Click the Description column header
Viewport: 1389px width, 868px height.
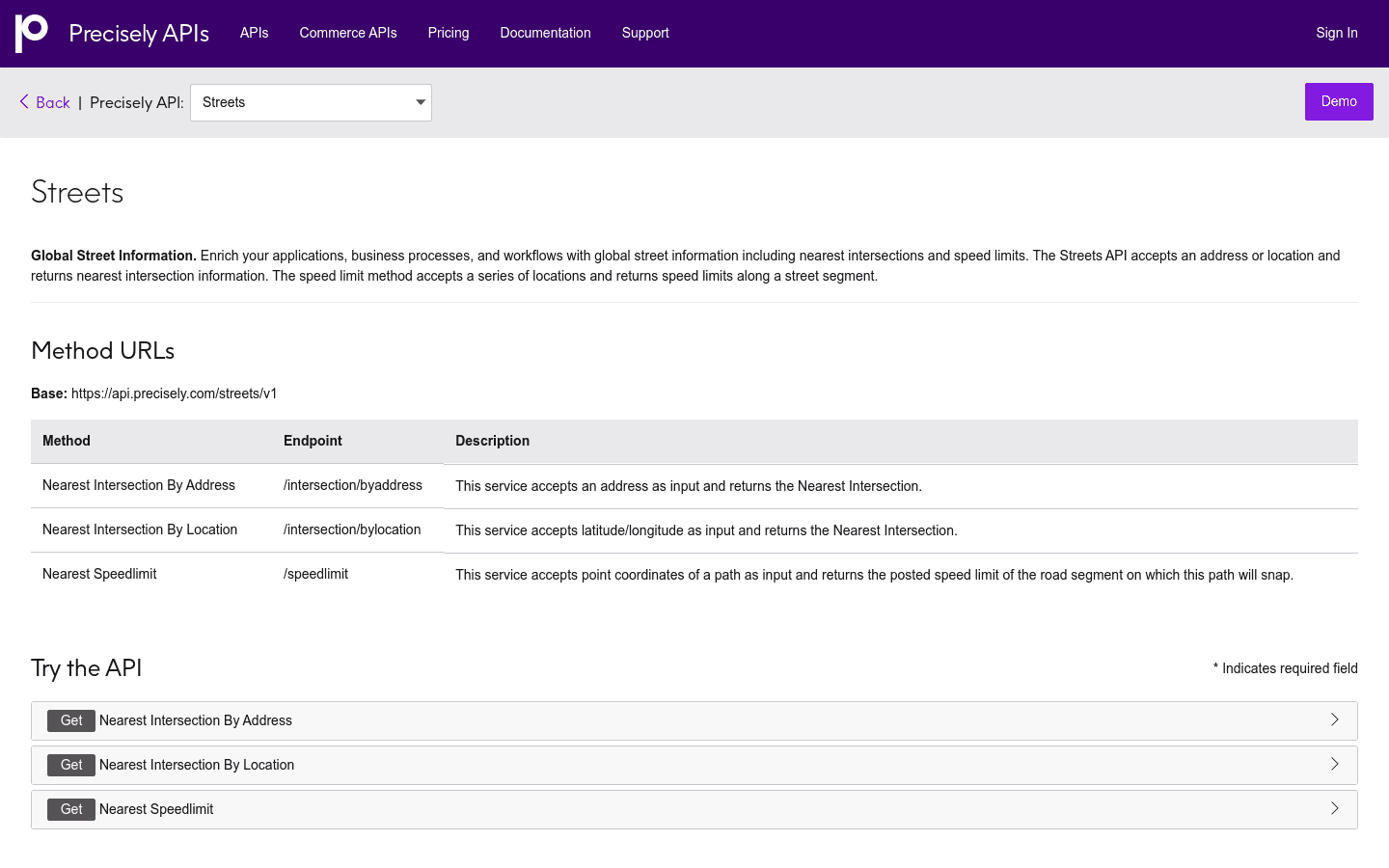492,441
